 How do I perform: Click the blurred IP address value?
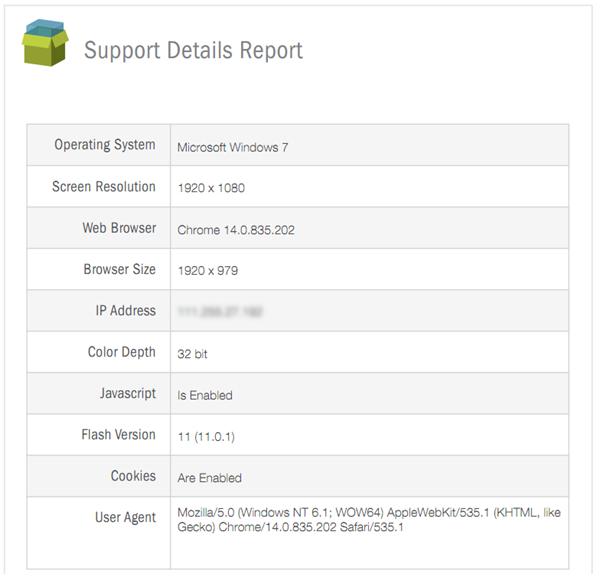pos(220,313)
